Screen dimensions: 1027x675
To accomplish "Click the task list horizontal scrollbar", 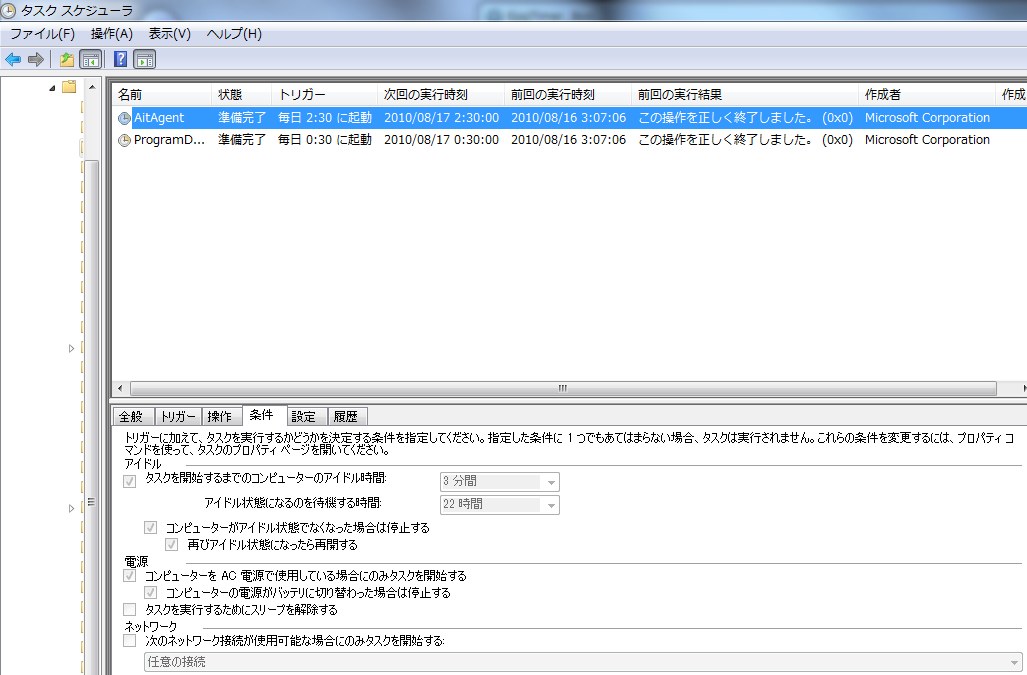I will 562,388.
